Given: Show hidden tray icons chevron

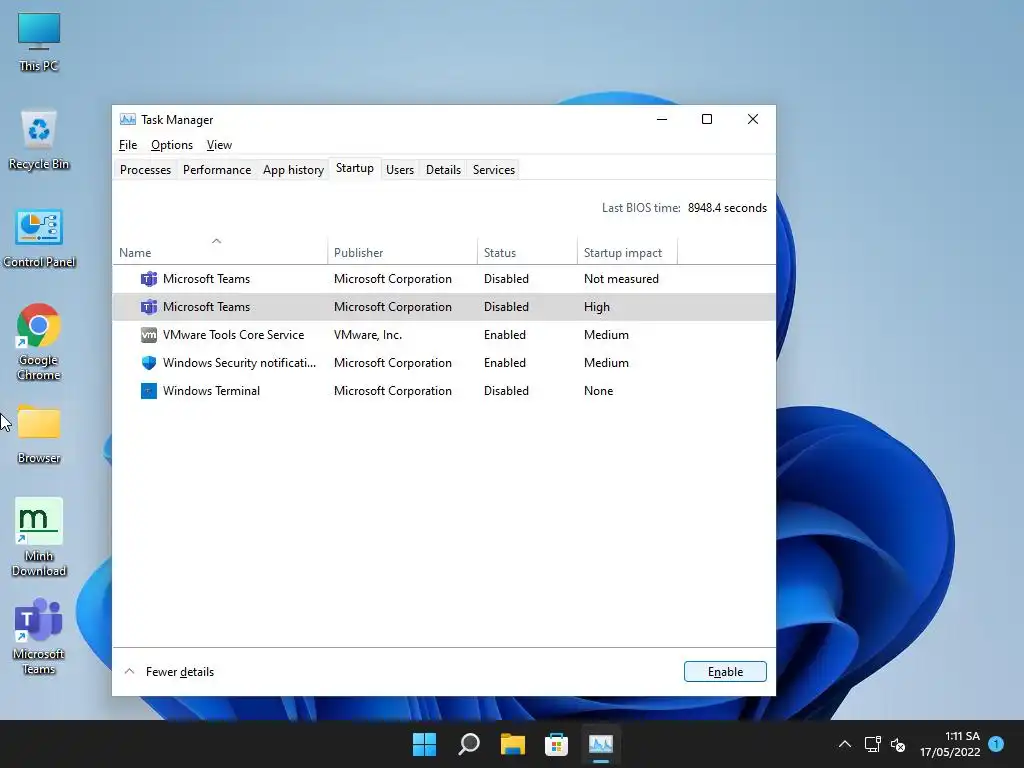Looking at the screenshot, I should click(x=844, y=744).
